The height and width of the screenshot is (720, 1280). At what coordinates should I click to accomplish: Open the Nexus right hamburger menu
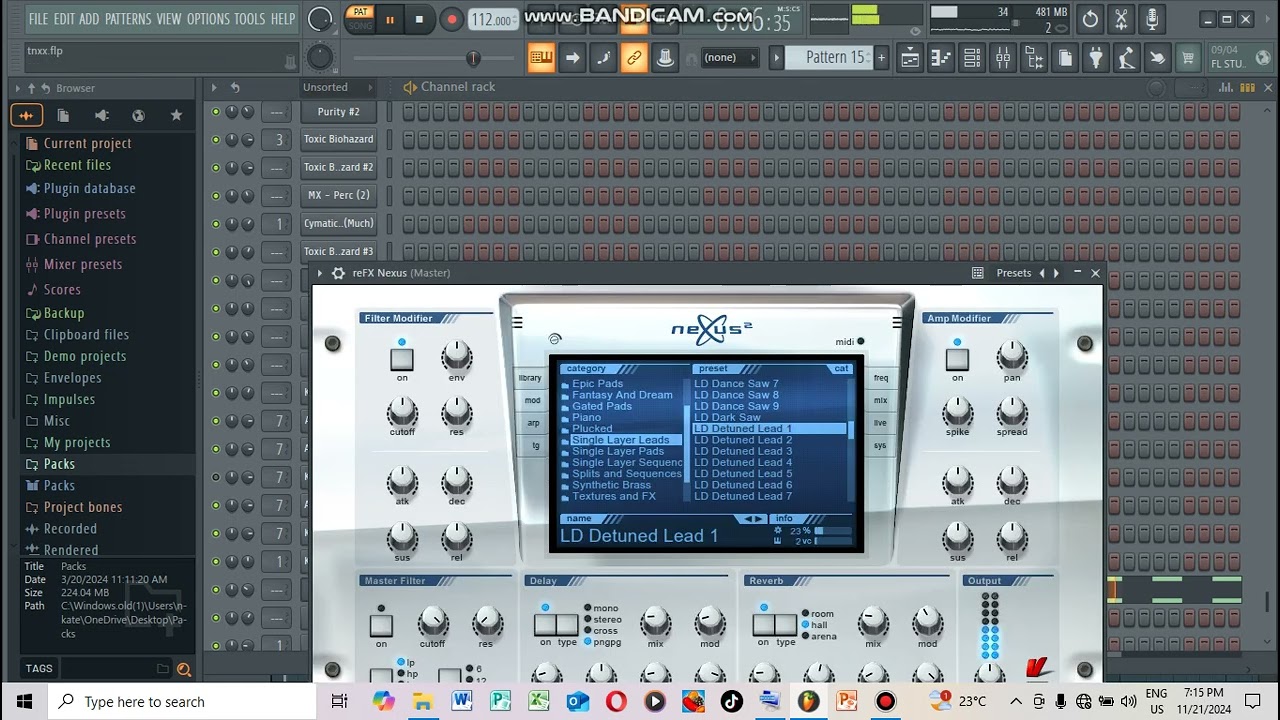(897, 322)
